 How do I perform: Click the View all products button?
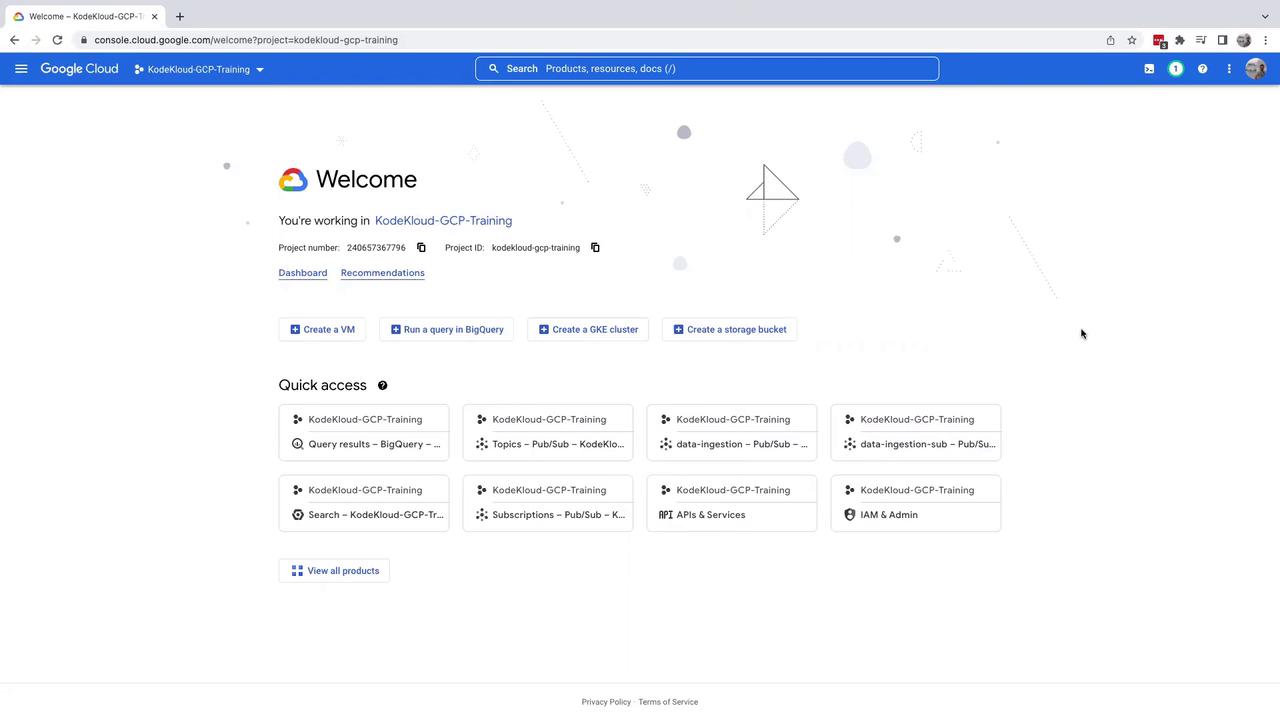click(x=334, y=571)
